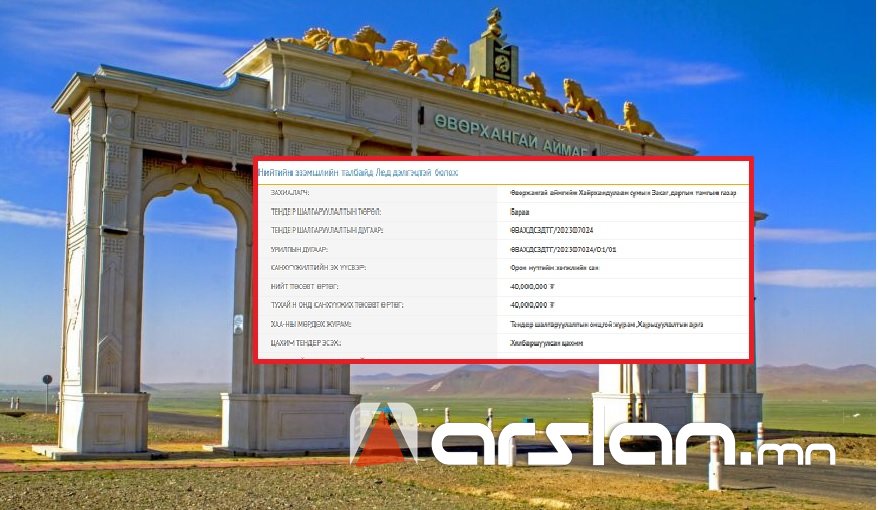878x510 pixels.
Task: Click the ".mn" part of the watermark
Action: 795,452
